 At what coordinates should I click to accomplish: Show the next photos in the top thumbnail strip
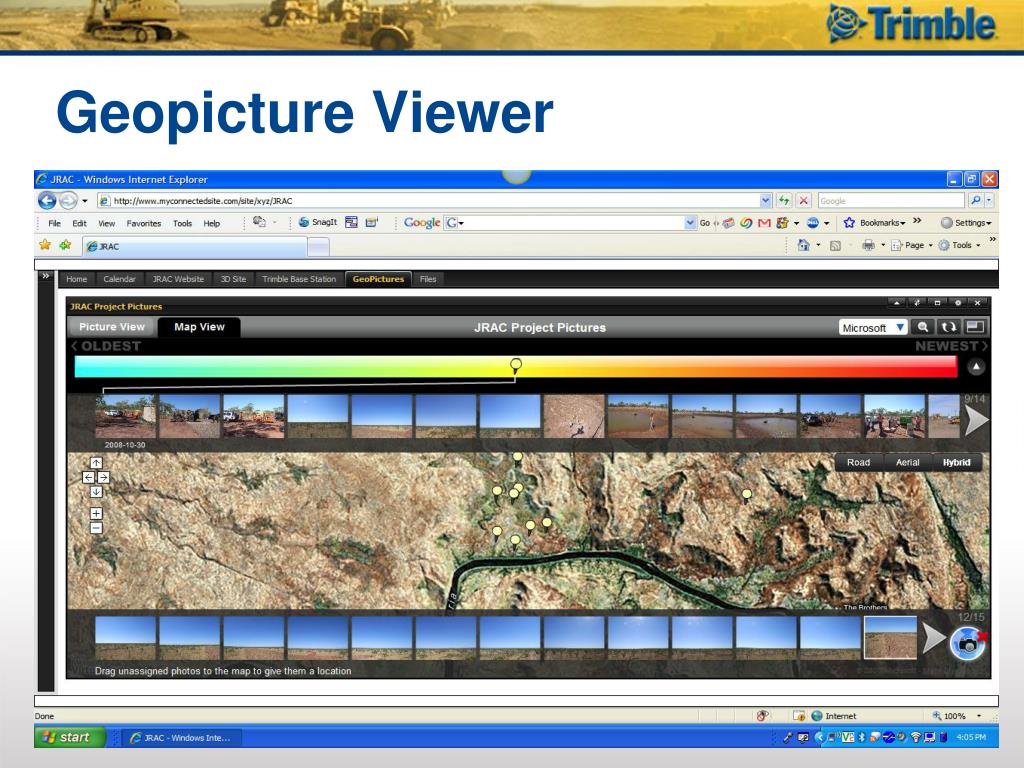click(x=976, y=421)
